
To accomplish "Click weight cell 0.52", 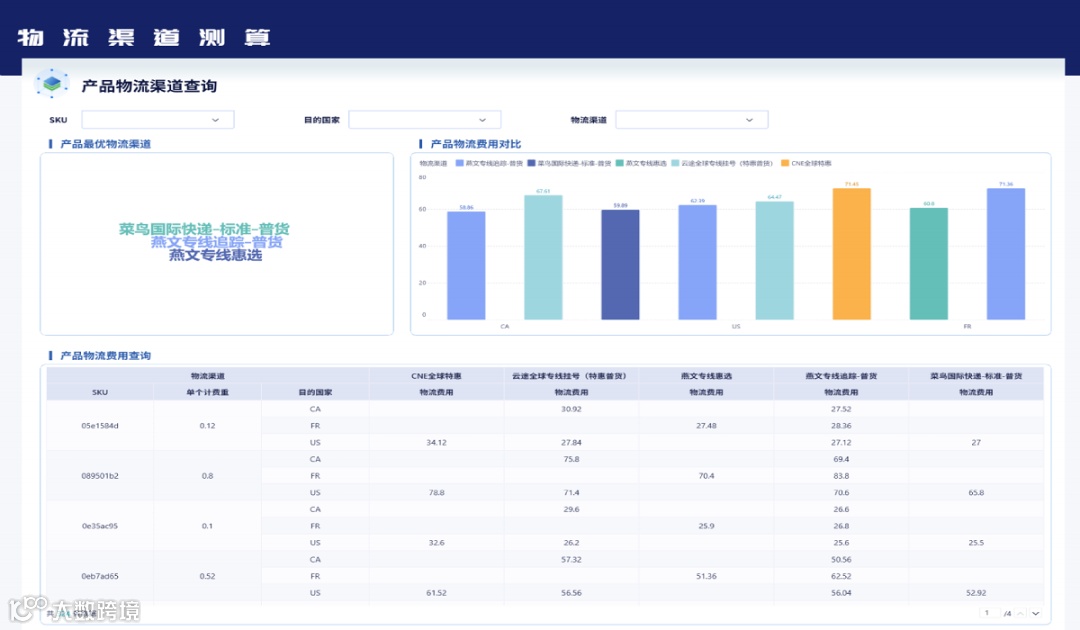I will click(x=207, y=576).
